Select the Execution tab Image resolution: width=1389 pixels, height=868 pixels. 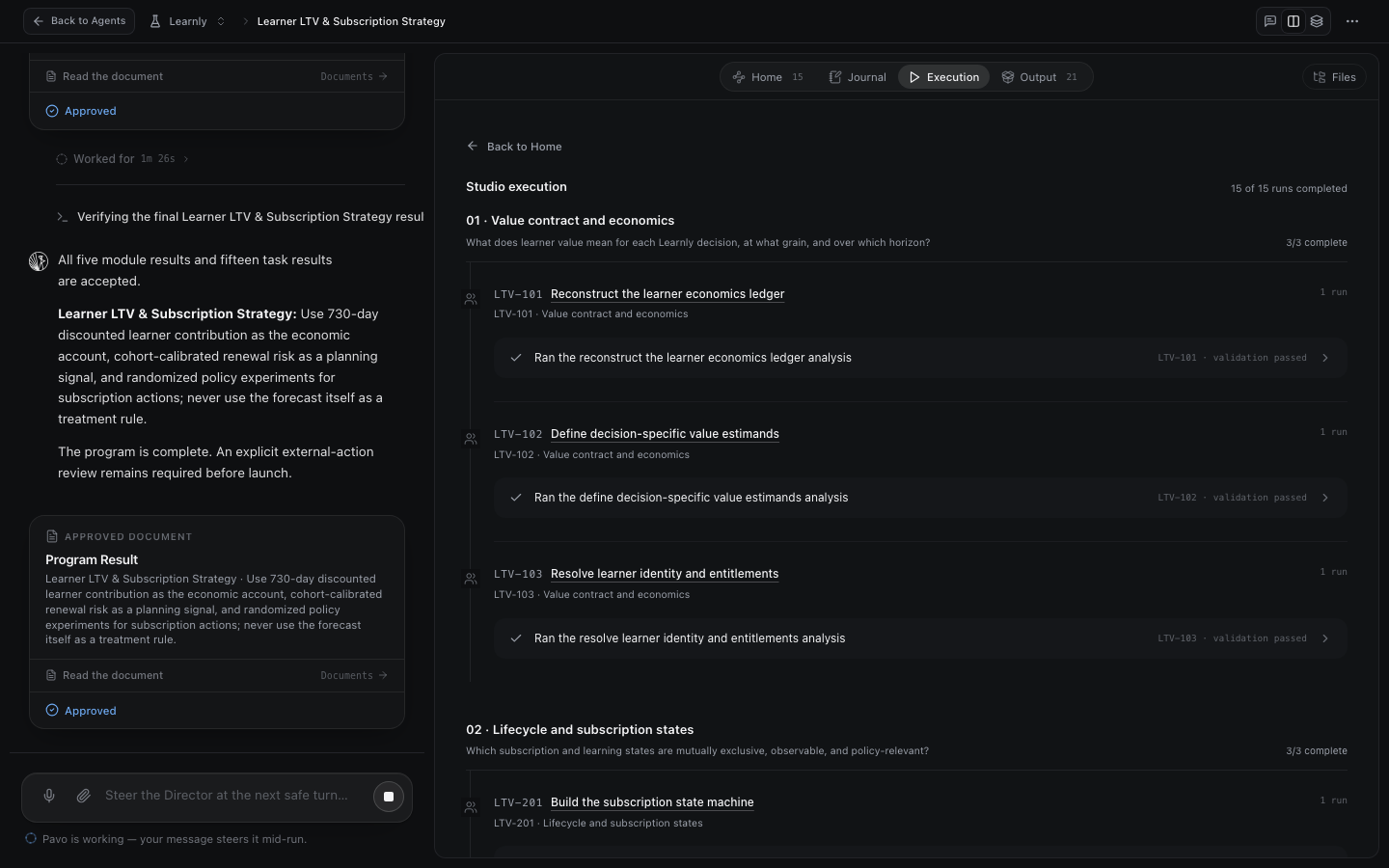tap(943, 77)
